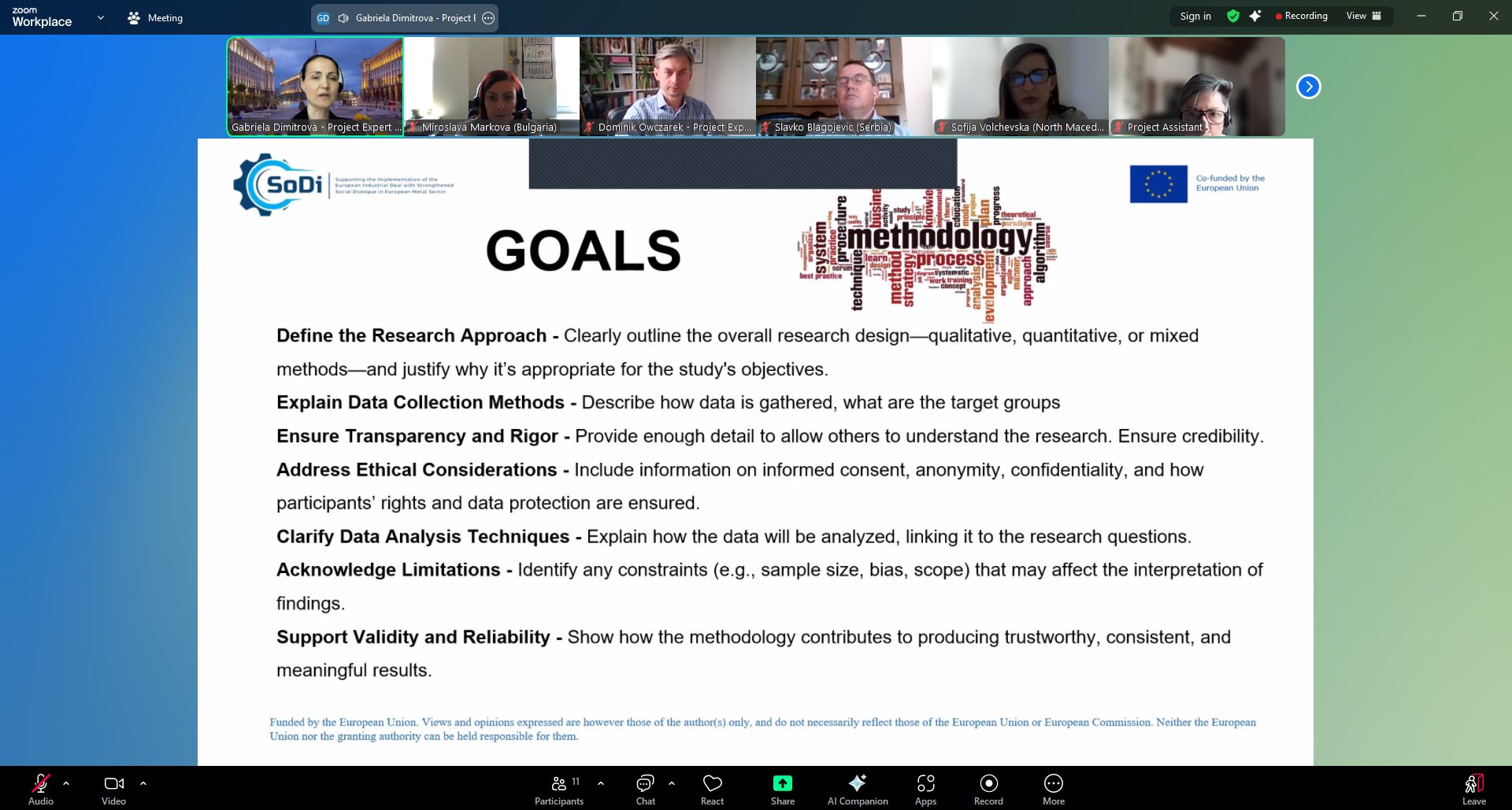This screenshot has height=810, width=1512.
Task: Open the View layout menu
Action: (x=1364, y=16)
